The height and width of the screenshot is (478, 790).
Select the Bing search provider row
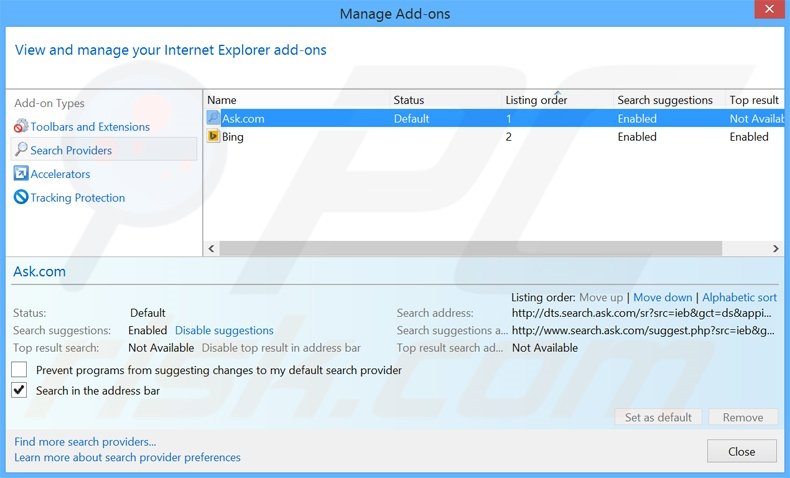(494, 136)
